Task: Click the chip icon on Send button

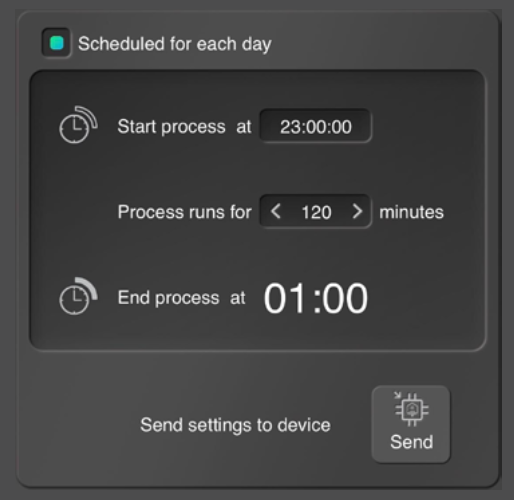Action: point(411,409)
